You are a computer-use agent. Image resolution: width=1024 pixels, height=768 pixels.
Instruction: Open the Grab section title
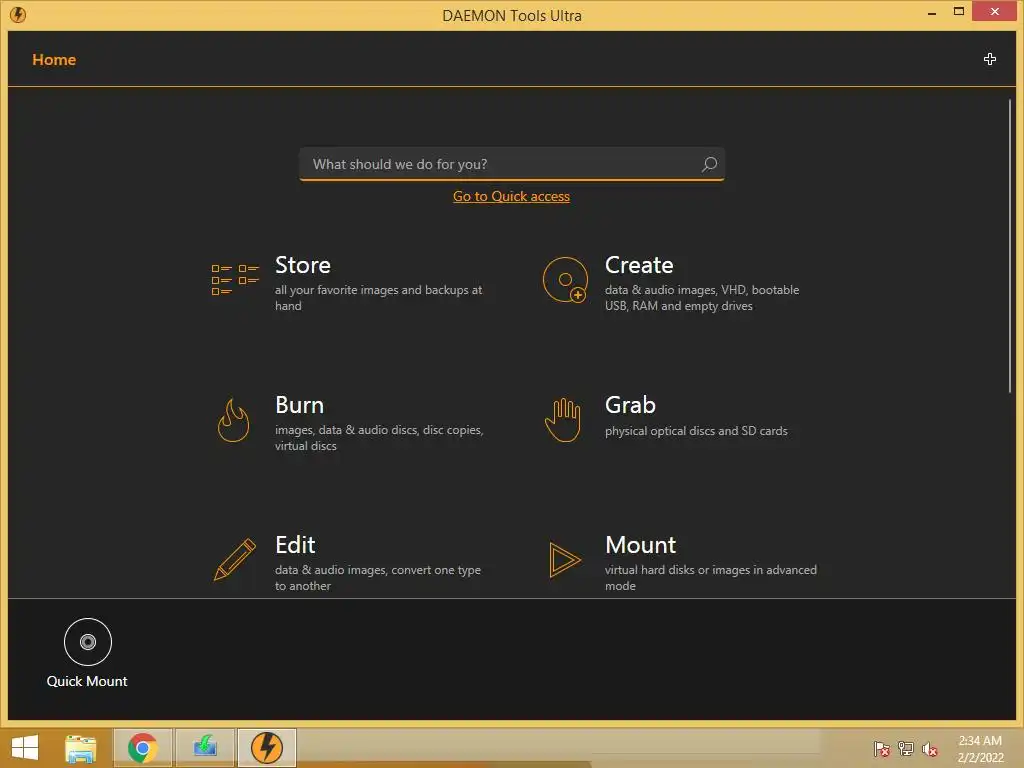click(x=630, y=405)
